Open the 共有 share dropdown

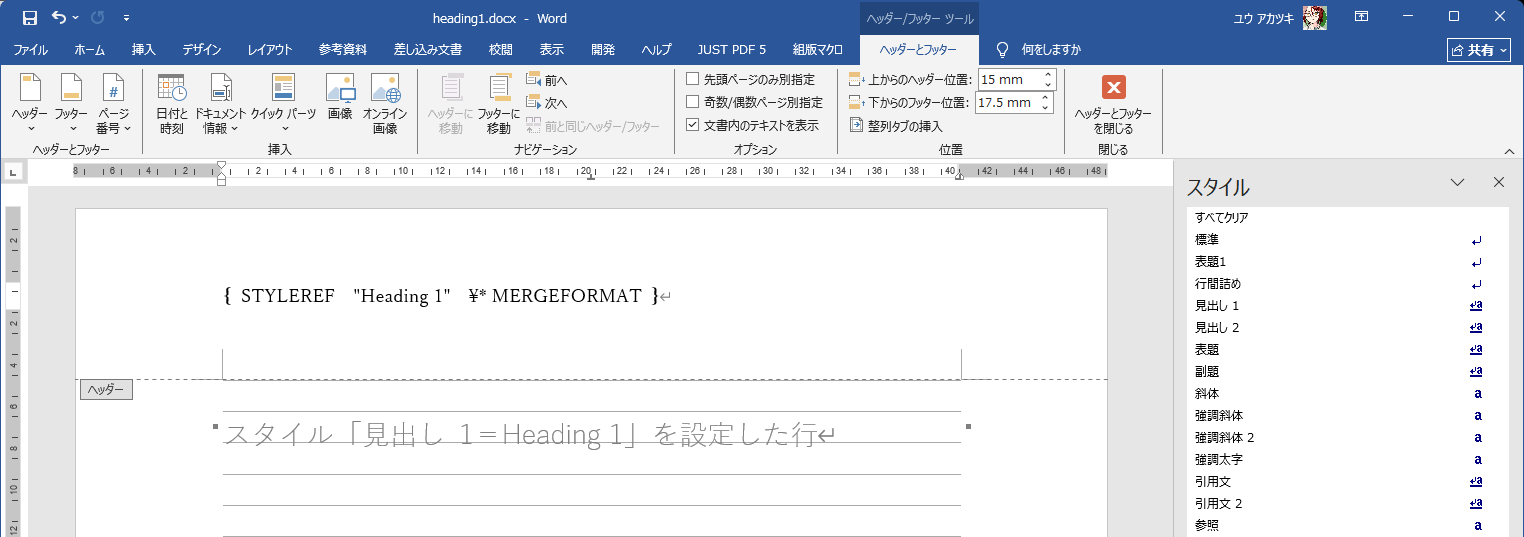point(1479,50)
